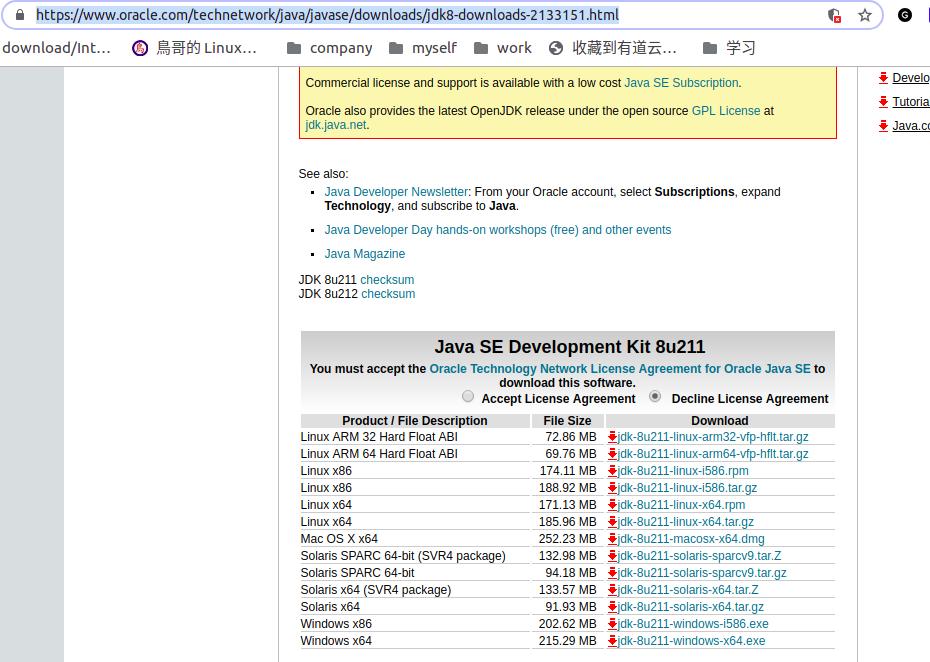Bookmark this page with the star icon

point(865,15)
